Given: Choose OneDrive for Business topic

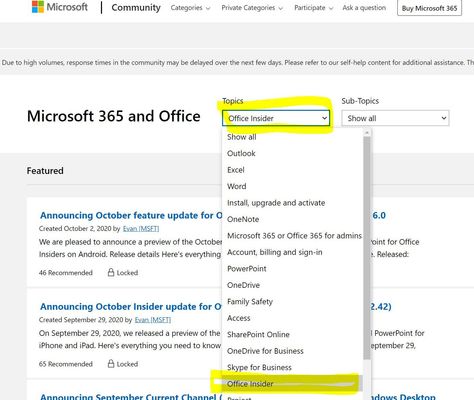Looking at the screenshot, I should click(x=292, y=351).
